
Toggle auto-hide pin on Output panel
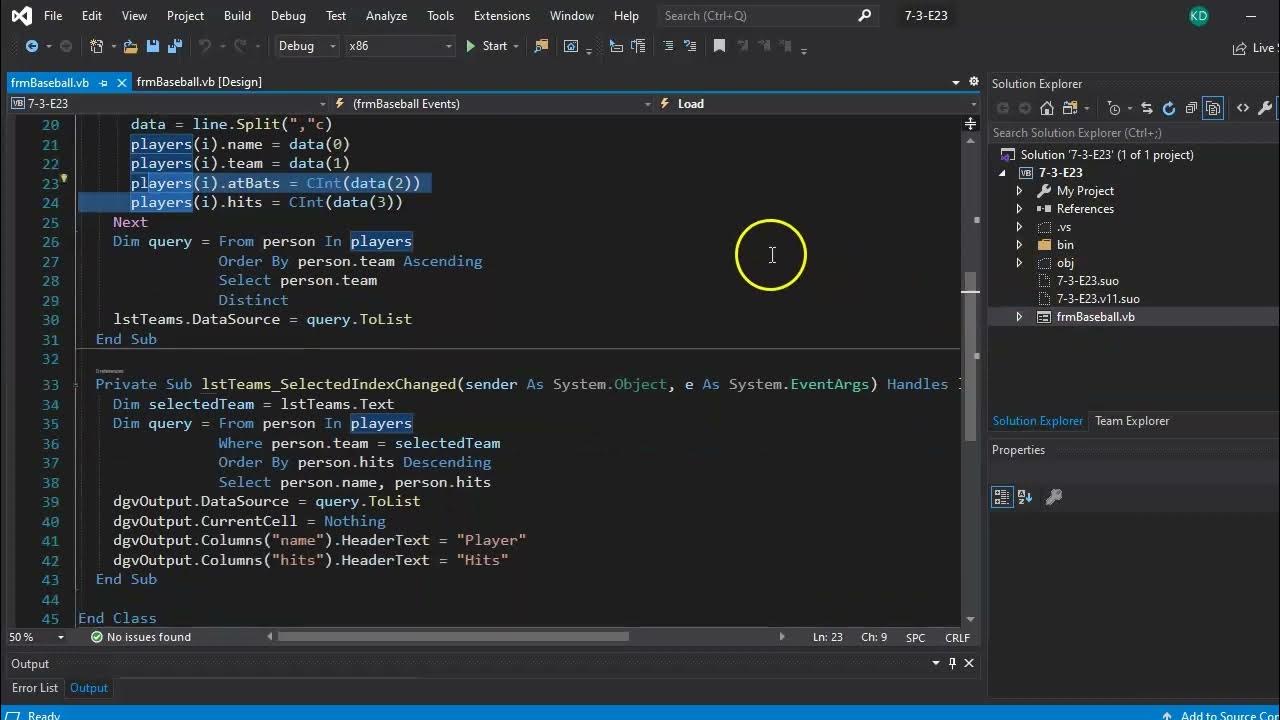point(952,663)
